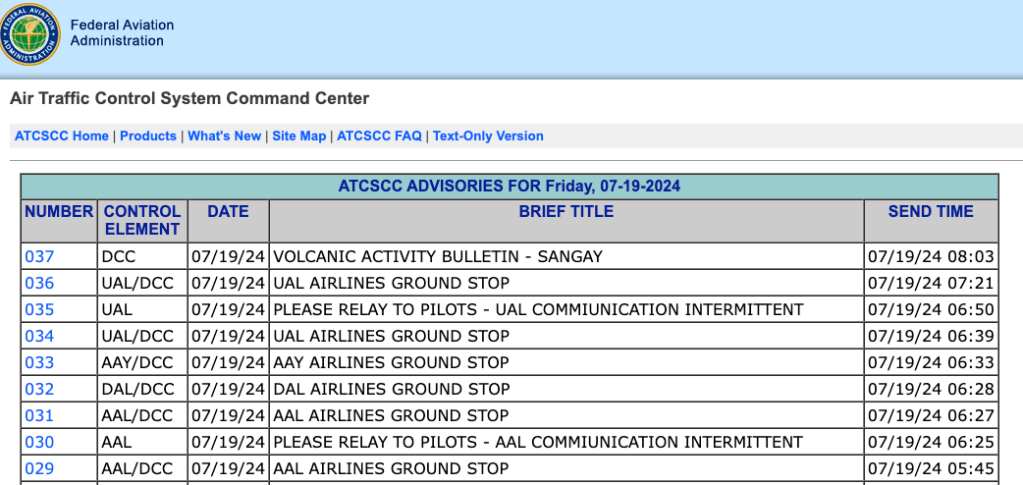Open the What's New link

pos(224,136)
